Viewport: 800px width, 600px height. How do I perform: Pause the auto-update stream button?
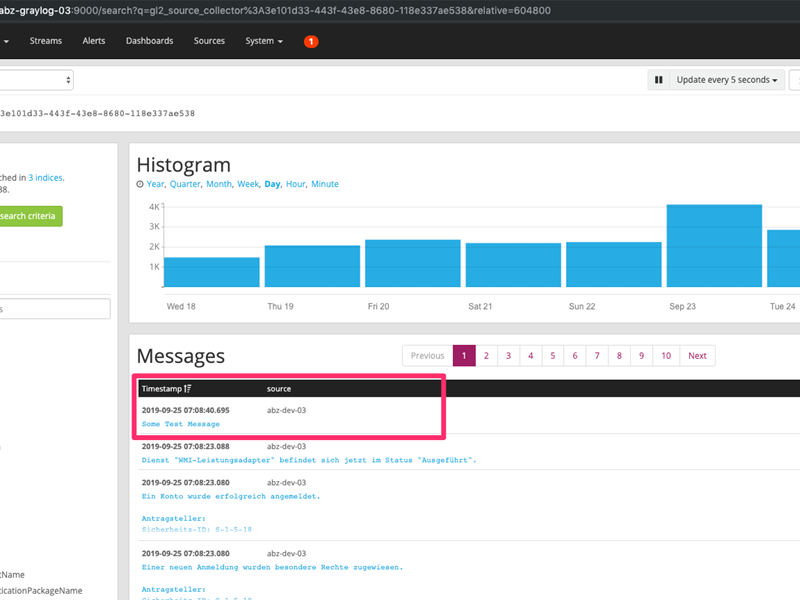click(x=659, y=80)
